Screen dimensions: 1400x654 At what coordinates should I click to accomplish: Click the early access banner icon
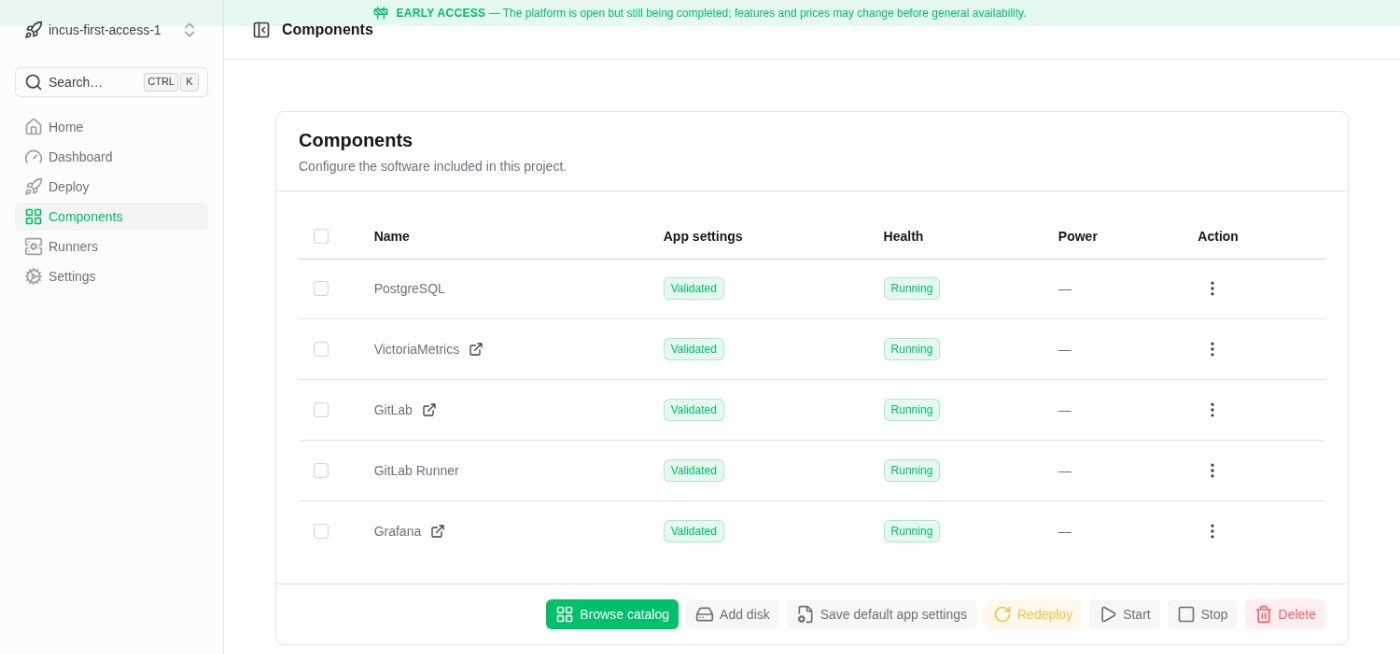381,13
